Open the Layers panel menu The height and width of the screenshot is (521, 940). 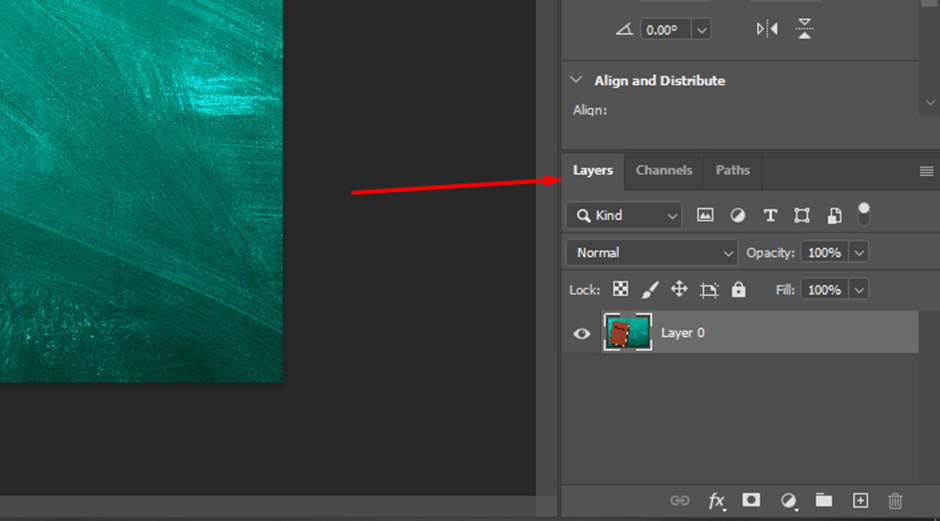coord(926,171)
